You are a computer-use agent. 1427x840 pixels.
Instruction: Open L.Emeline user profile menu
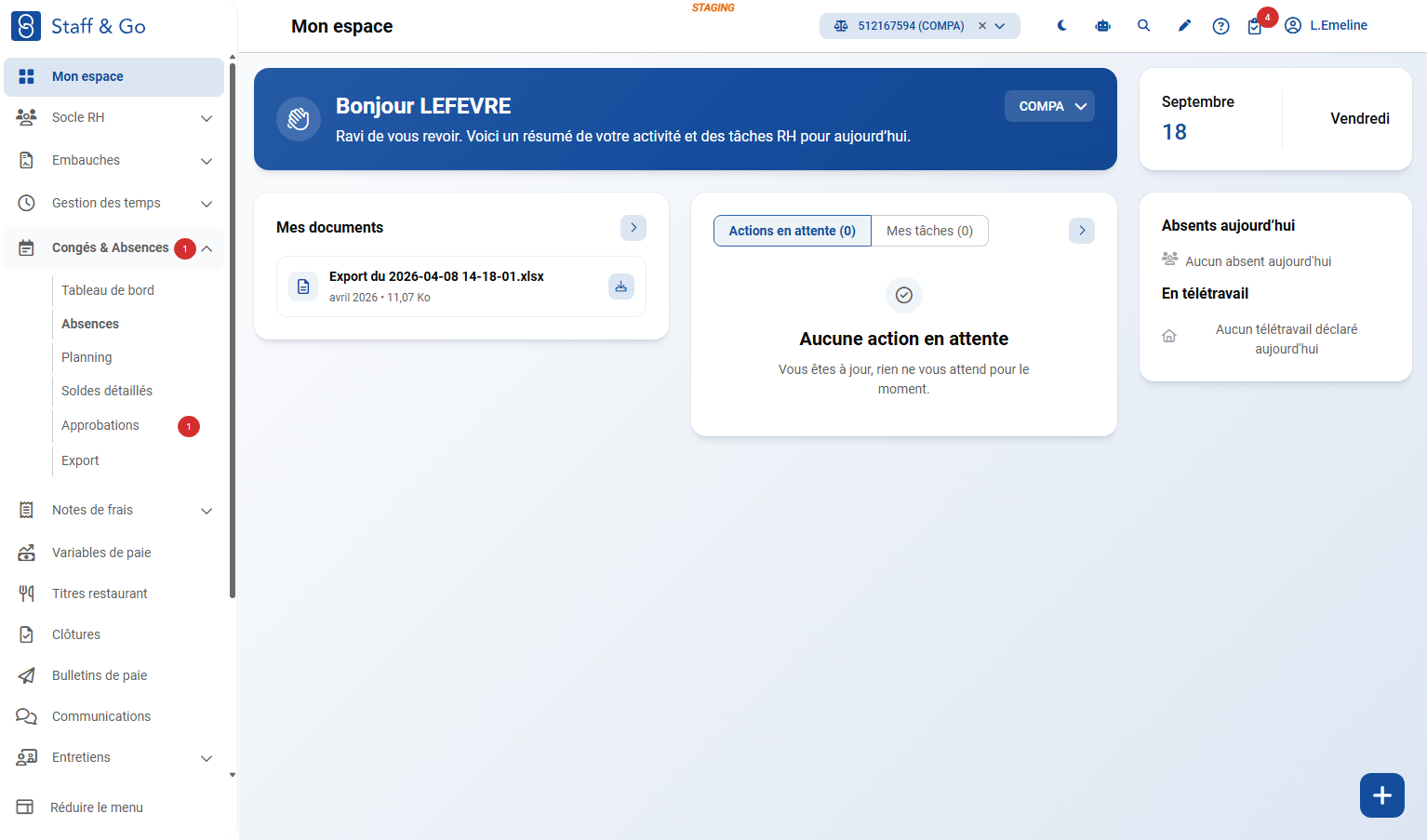point(1326,26)
